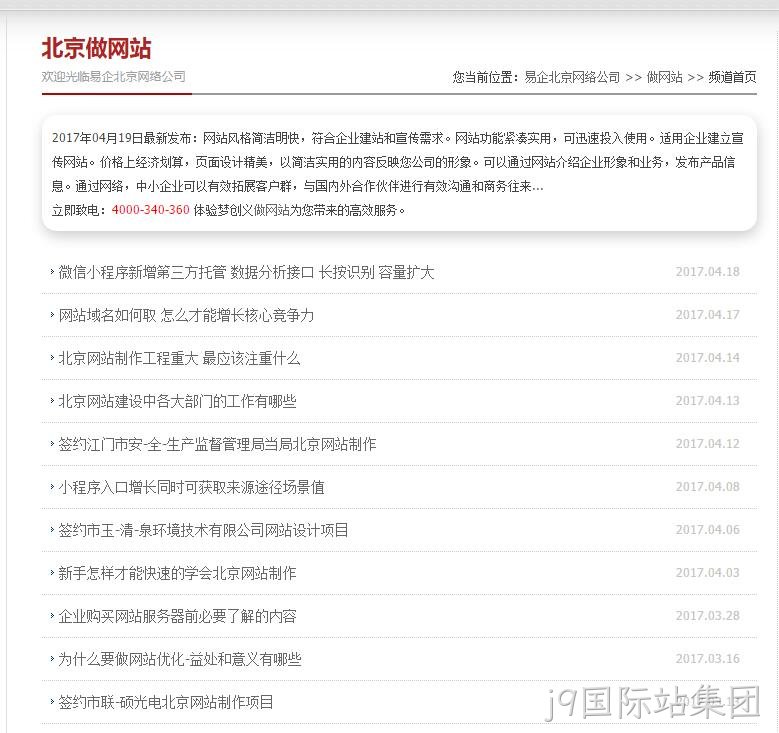The height and width of the screenshot is (733, 779).
Task: Click breadcrumb item 频道首页
Action: (x=732, y=78)
